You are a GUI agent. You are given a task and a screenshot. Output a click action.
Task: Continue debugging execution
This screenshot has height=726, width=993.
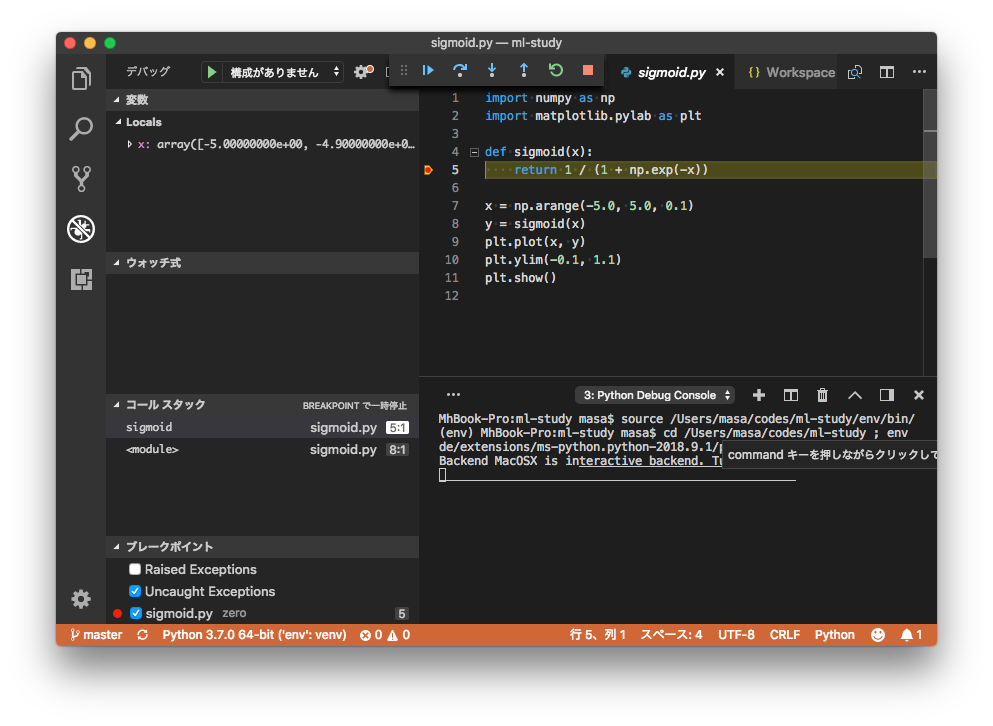point(428,70)
